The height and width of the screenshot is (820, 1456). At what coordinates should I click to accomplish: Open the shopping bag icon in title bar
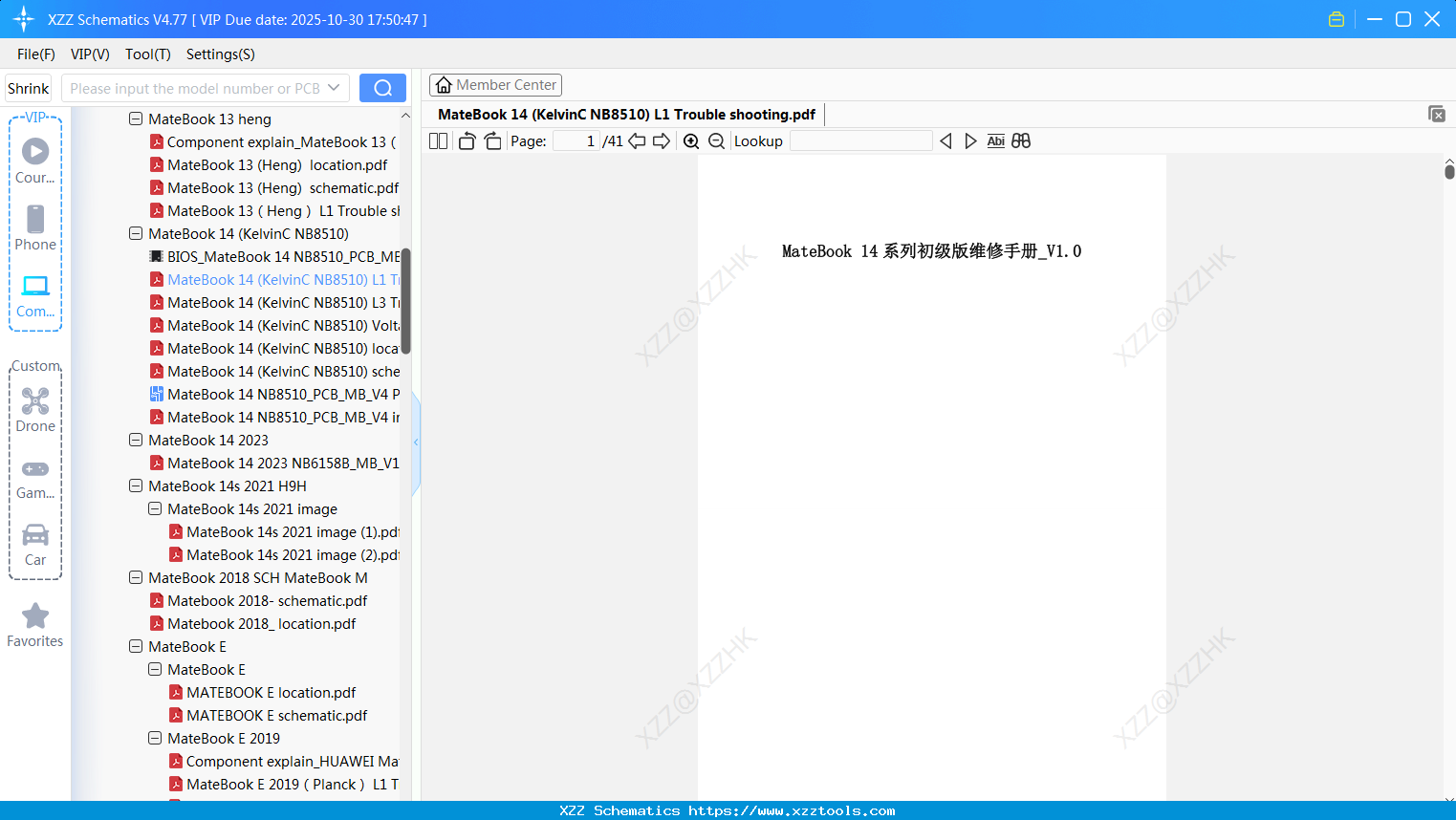[1336, 19]
